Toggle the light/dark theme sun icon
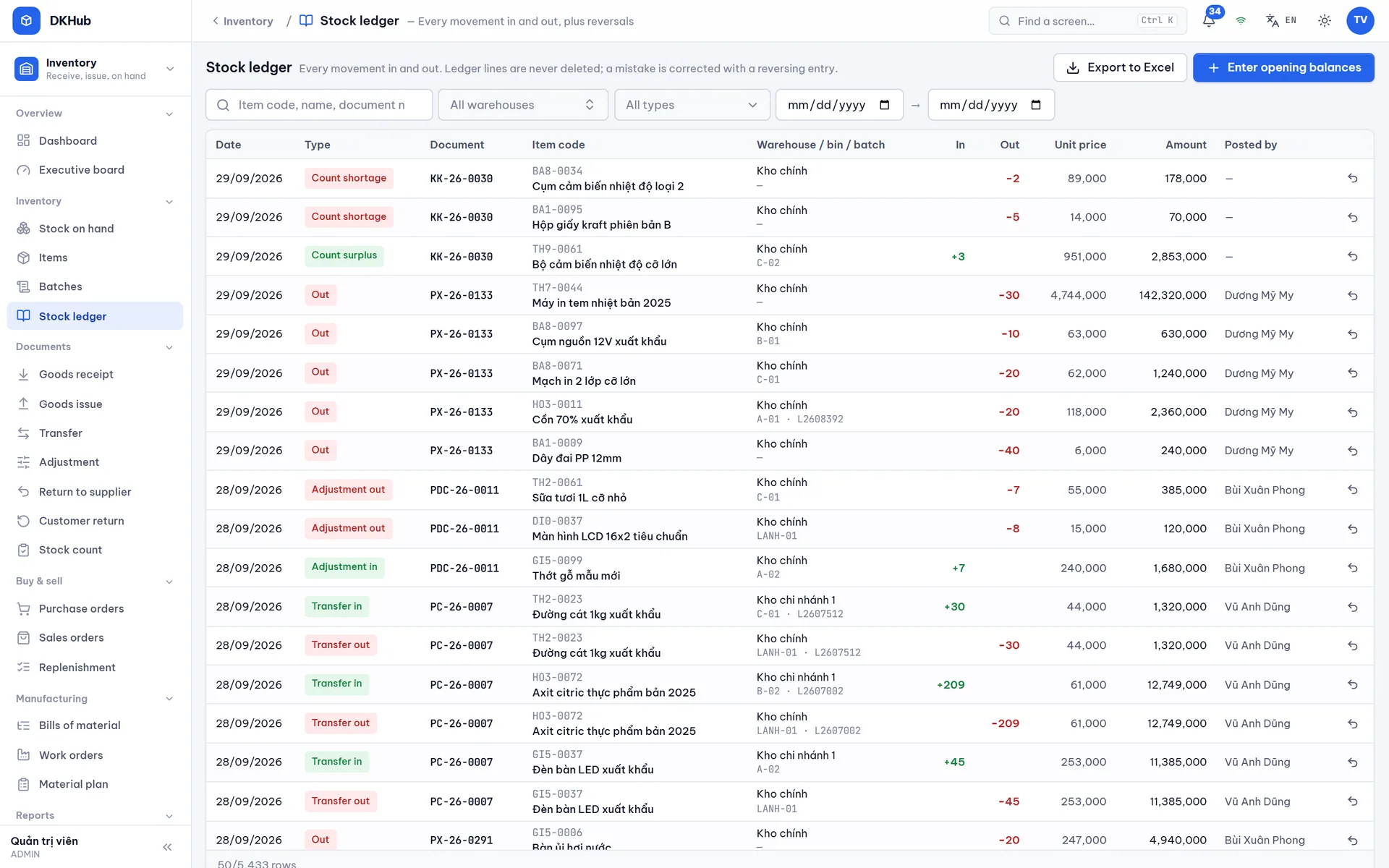This screenshot has width=1389, height=868. click(x=1325, y=20)
